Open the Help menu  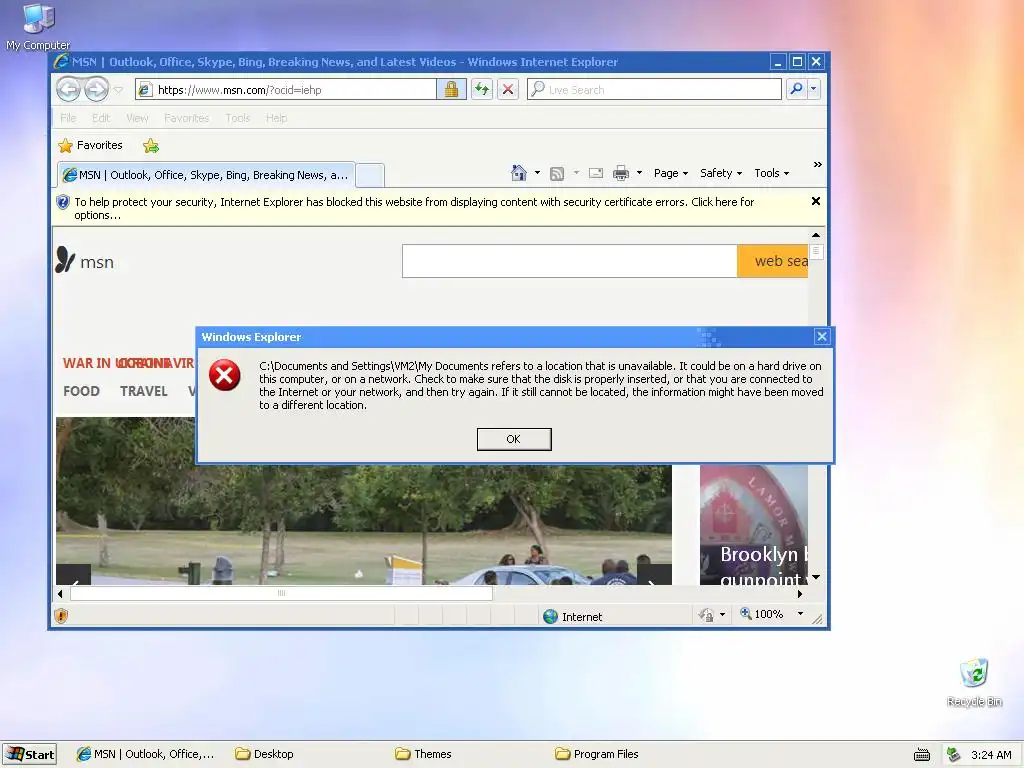point(276,118)
